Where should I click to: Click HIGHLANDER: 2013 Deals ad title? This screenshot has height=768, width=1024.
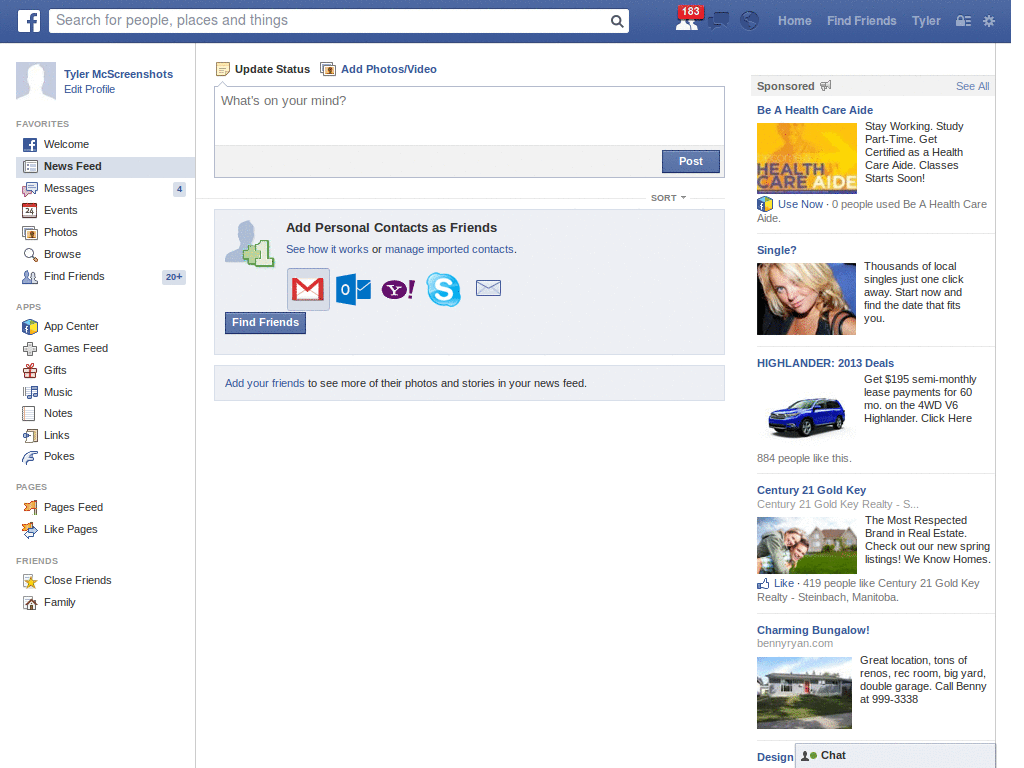[825, 363]
